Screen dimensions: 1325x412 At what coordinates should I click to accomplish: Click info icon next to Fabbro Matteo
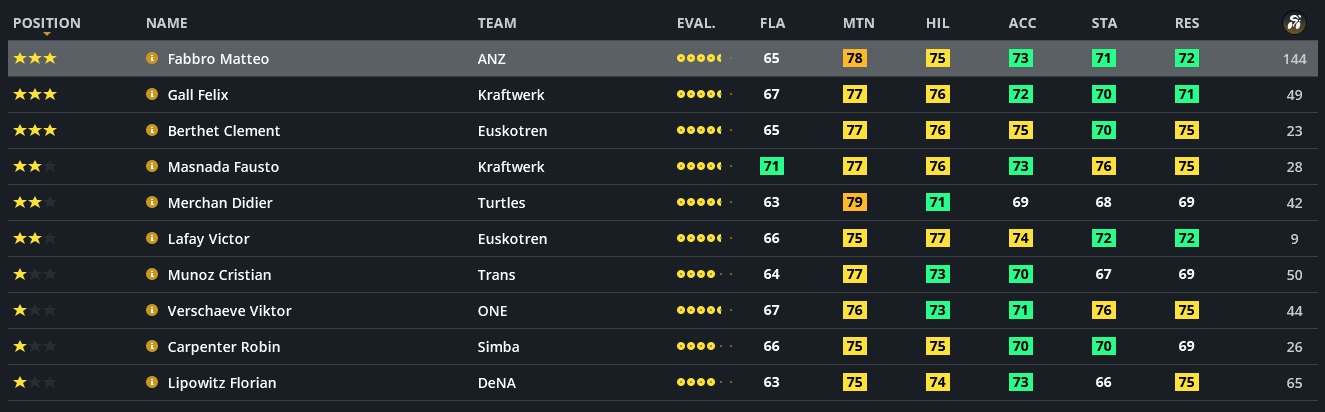pos(152,59)
